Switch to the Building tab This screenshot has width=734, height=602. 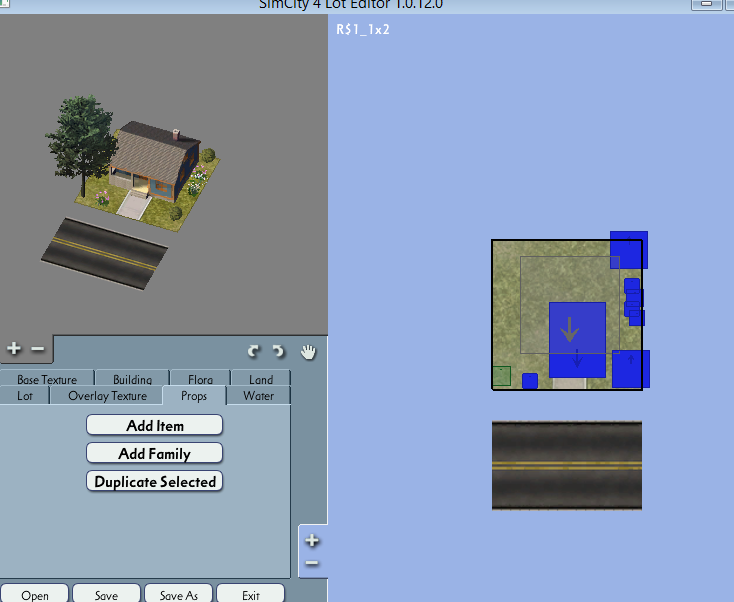click(132, 378)
